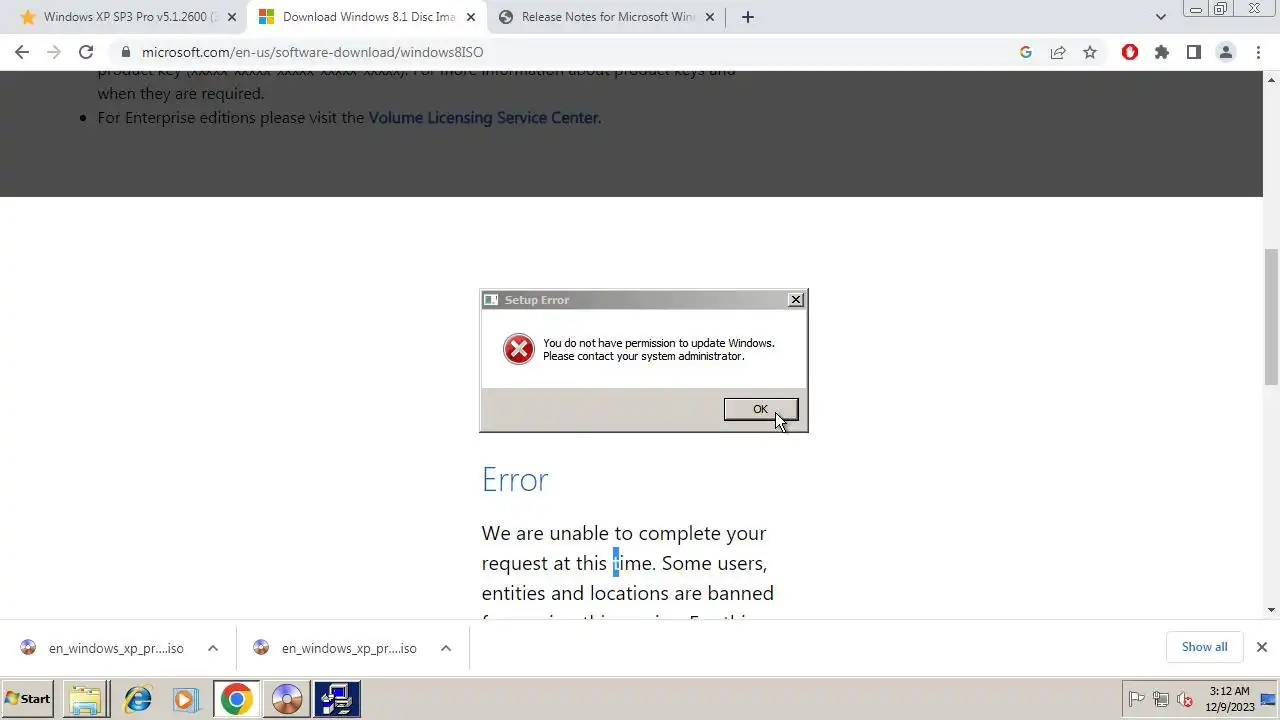Click the Microsoft favicon on active tab
This screenshot has width=1280, height=720.
point(266,17)
